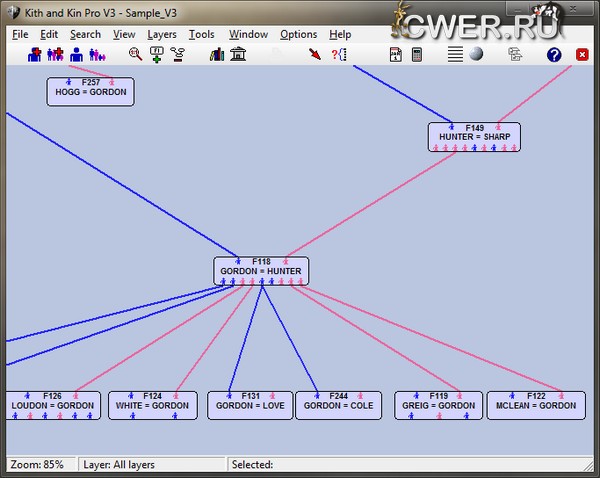Open the Window menu
The image size is (600, 478).
248,34
